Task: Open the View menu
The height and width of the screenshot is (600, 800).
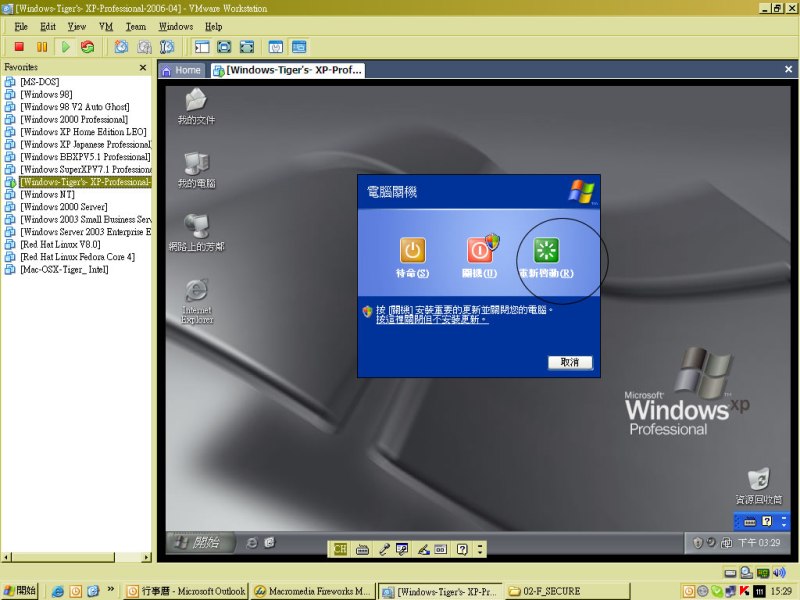Action: [77, 27]
